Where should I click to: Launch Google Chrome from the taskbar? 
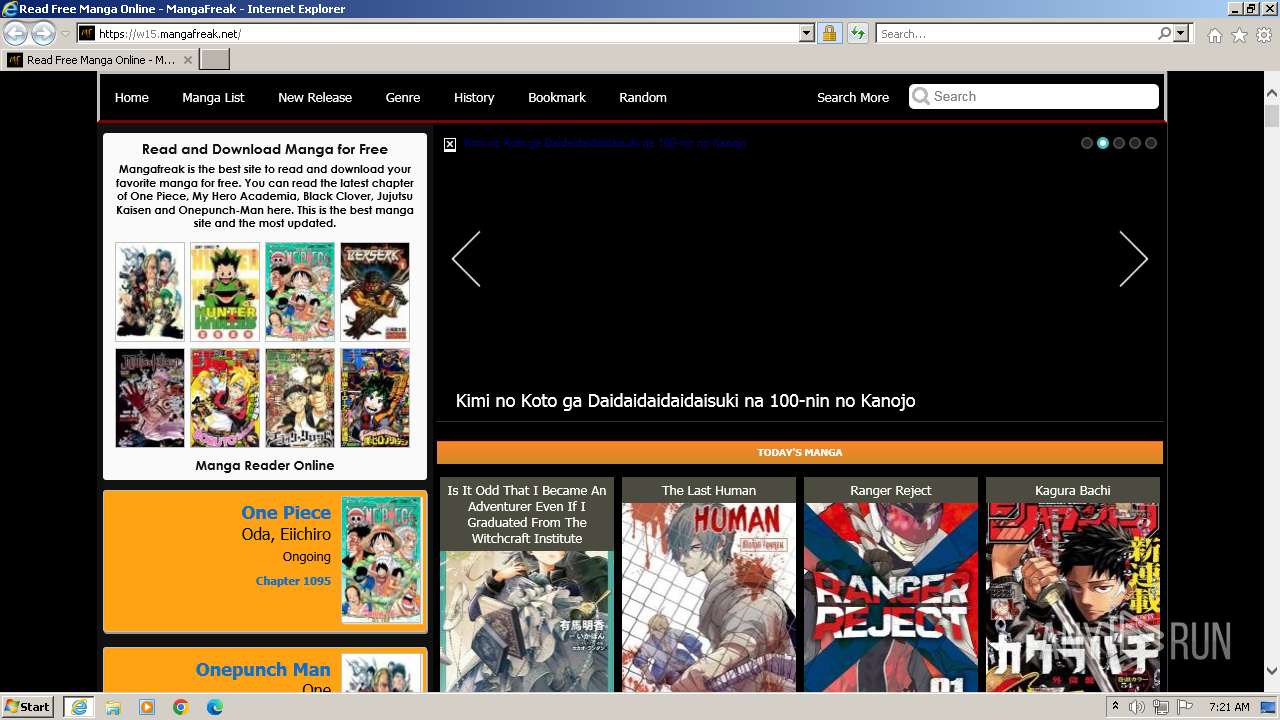click(x=181, y=707)
